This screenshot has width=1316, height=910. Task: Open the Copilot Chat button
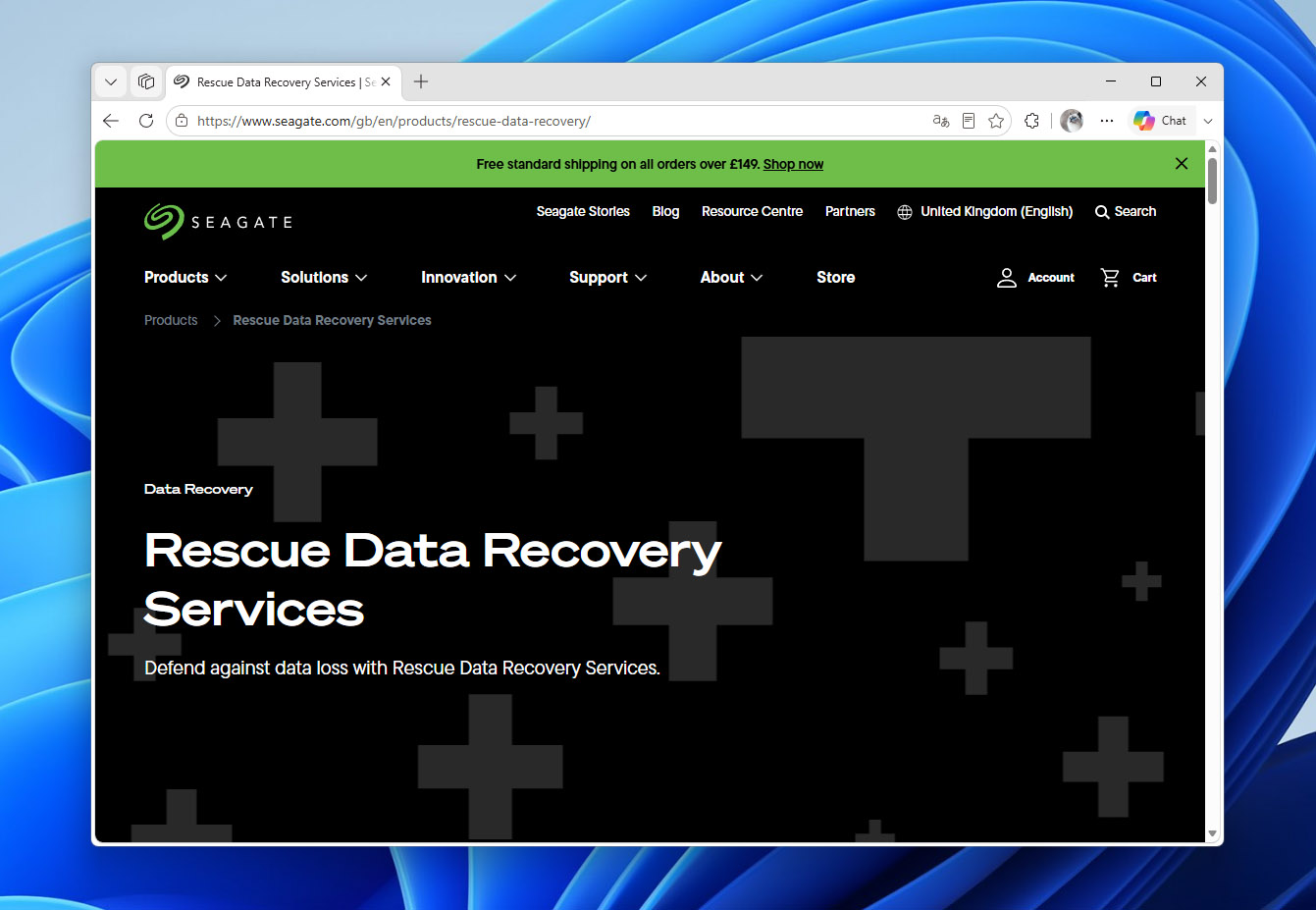1161,121
